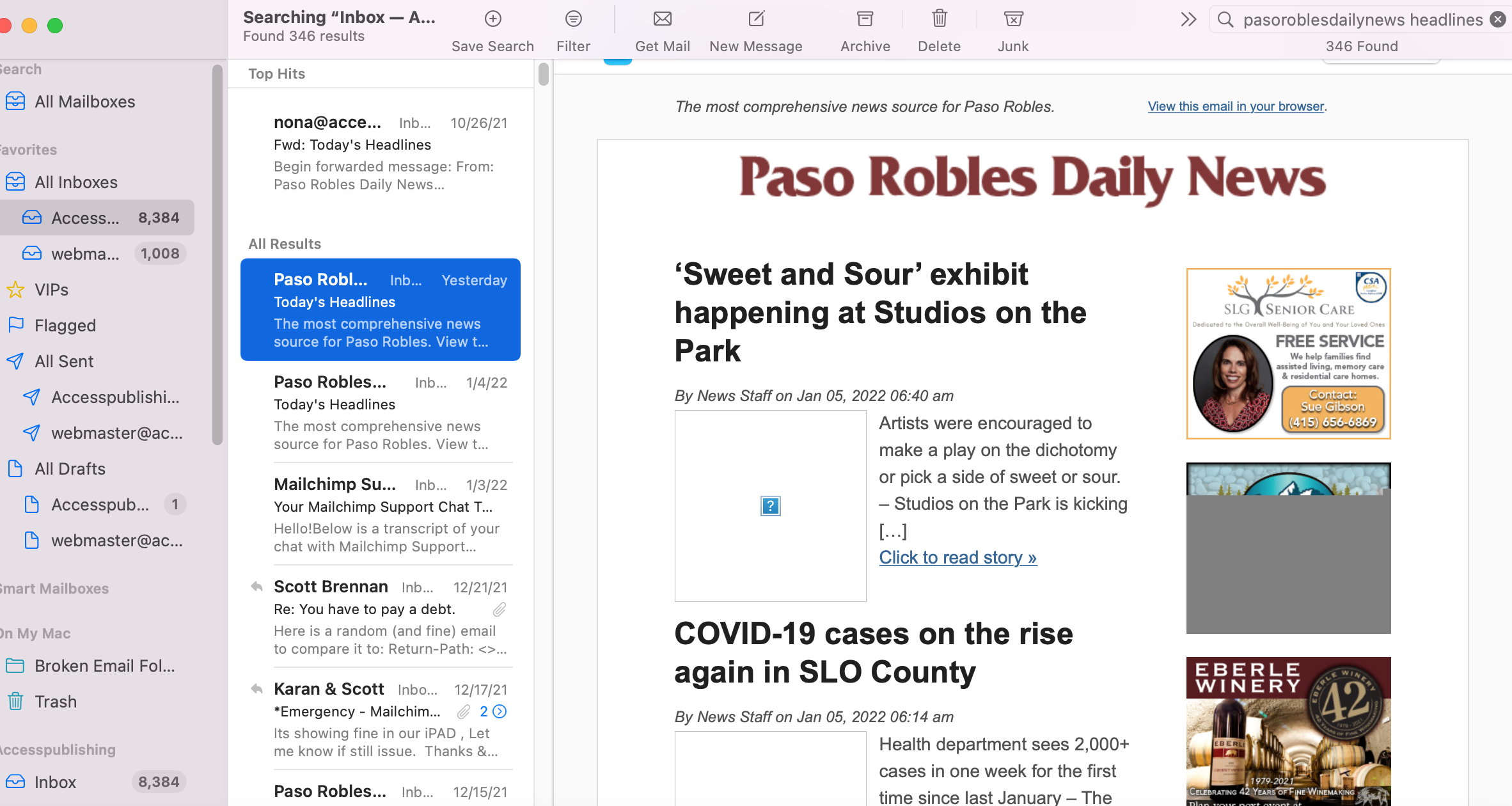Clear the search field text
The image size is (1512, 806).
pos(1497,20)
